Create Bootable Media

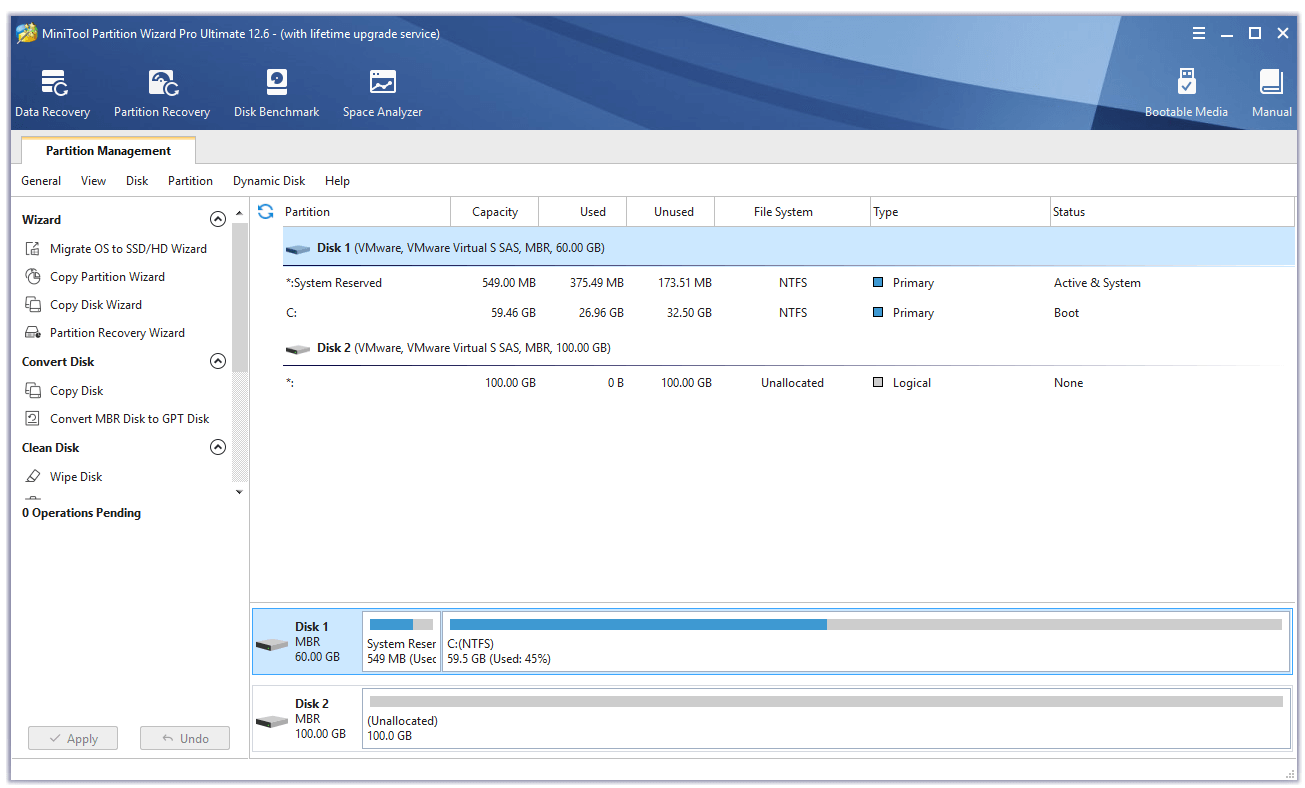pos(1186,94)
